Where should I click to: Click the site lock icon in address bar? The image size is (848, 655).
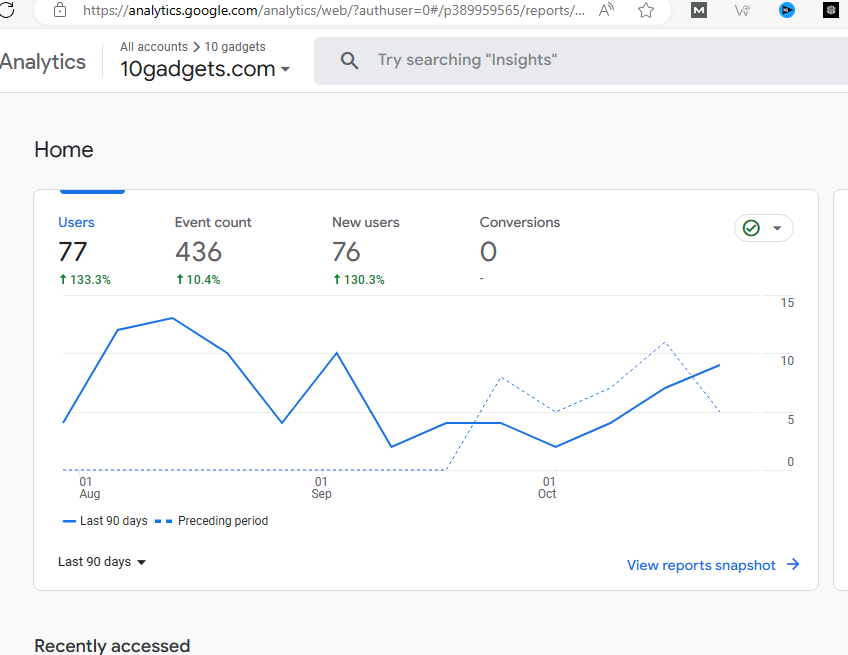coord(59,10)
